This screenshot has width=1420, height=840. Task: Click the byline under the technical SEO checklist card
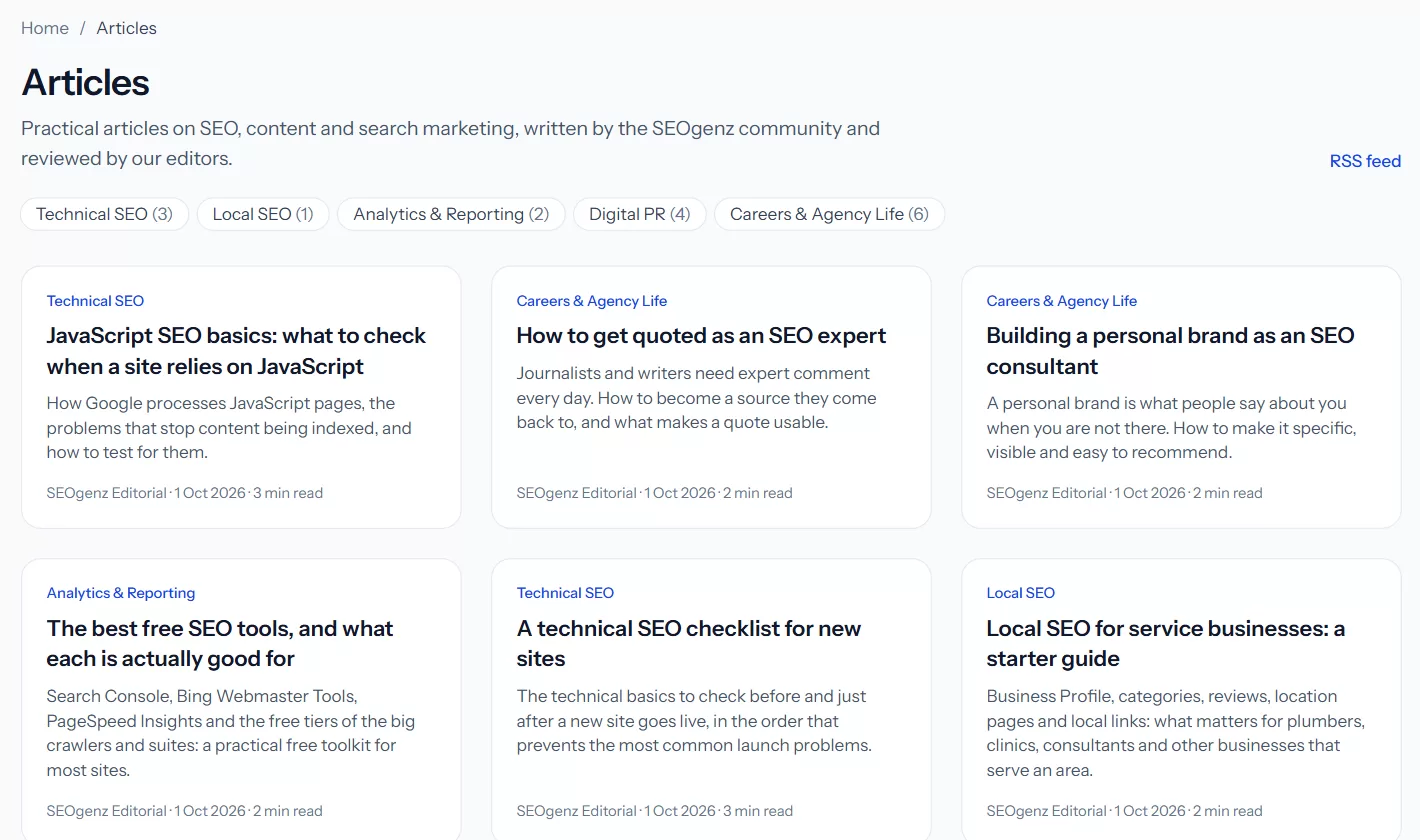pyautogui.click(x=655, y=811)
